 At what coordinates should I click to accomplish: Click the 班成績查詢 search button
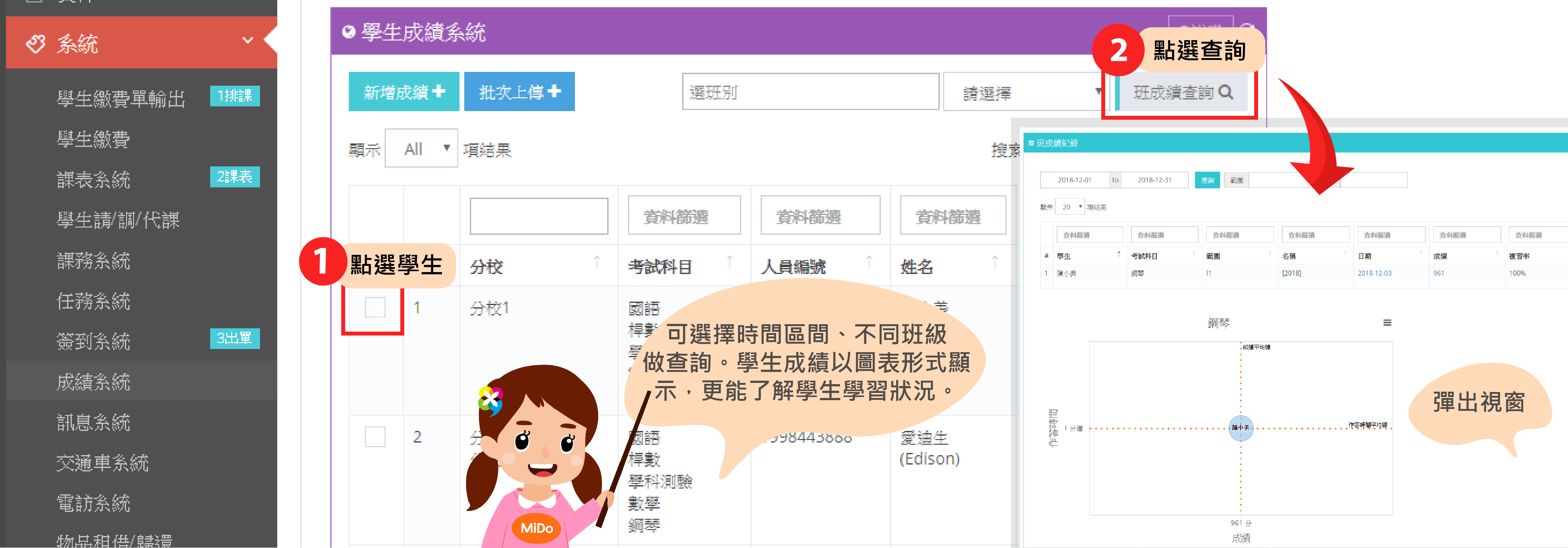click(x=1182, y=93)
